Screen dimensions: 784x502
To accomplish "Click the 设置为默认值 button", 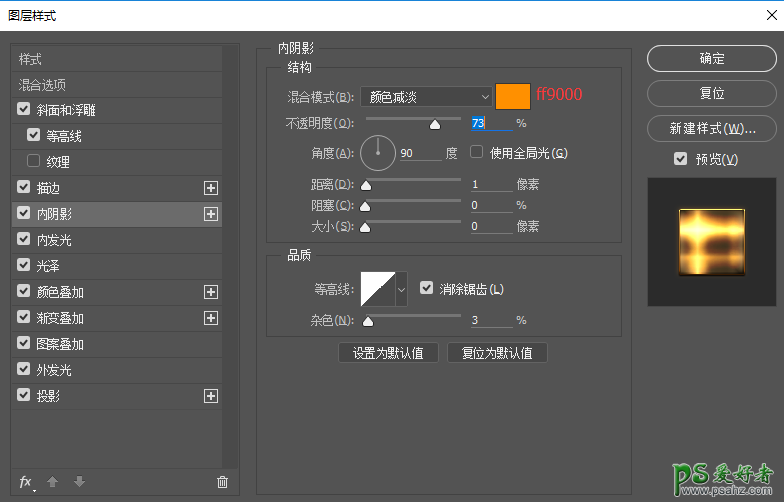I will [388, 353].
